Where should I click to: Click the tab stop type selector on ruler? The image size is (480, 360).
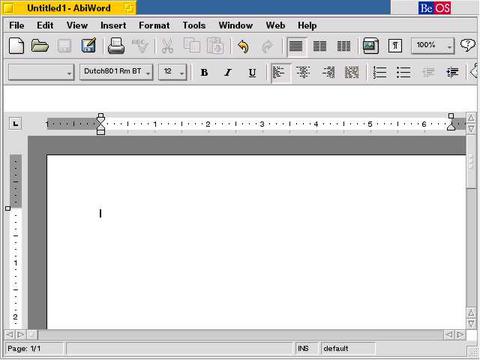15,124
